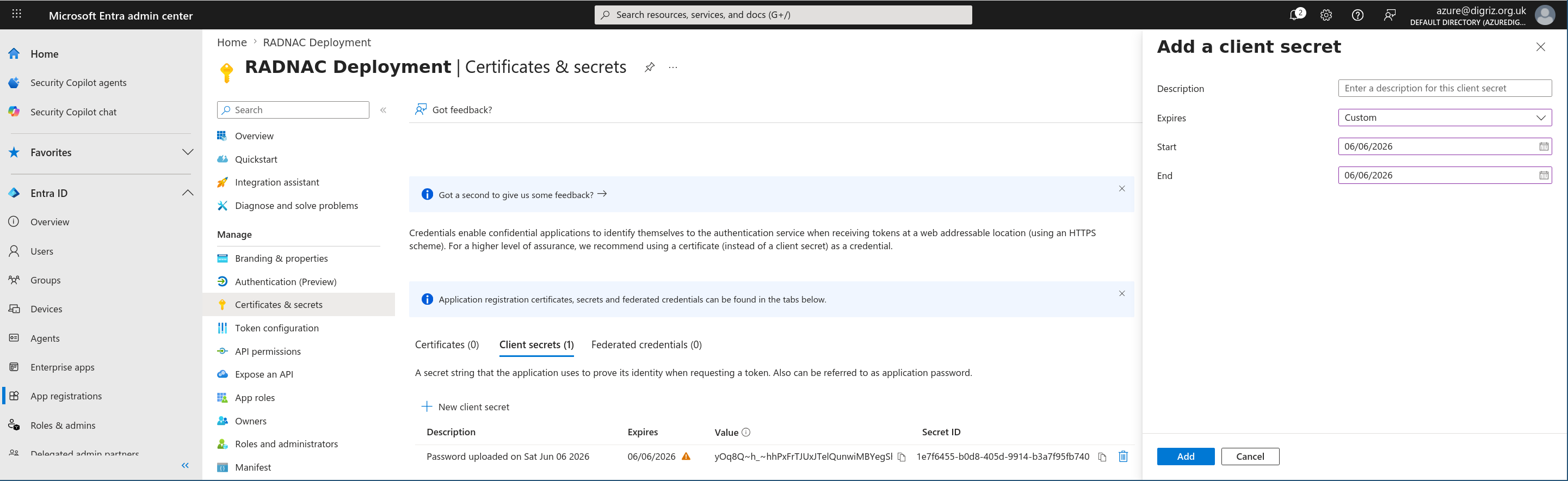1568x481 pixels.
Task: Open the Manifest item
Action: pos(252,467)
